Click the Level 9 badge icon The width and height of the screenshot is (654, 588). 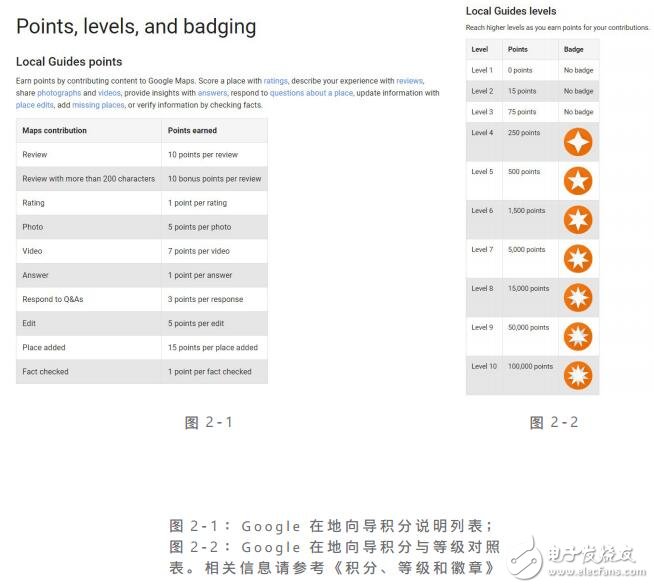[x=578, y=336]
